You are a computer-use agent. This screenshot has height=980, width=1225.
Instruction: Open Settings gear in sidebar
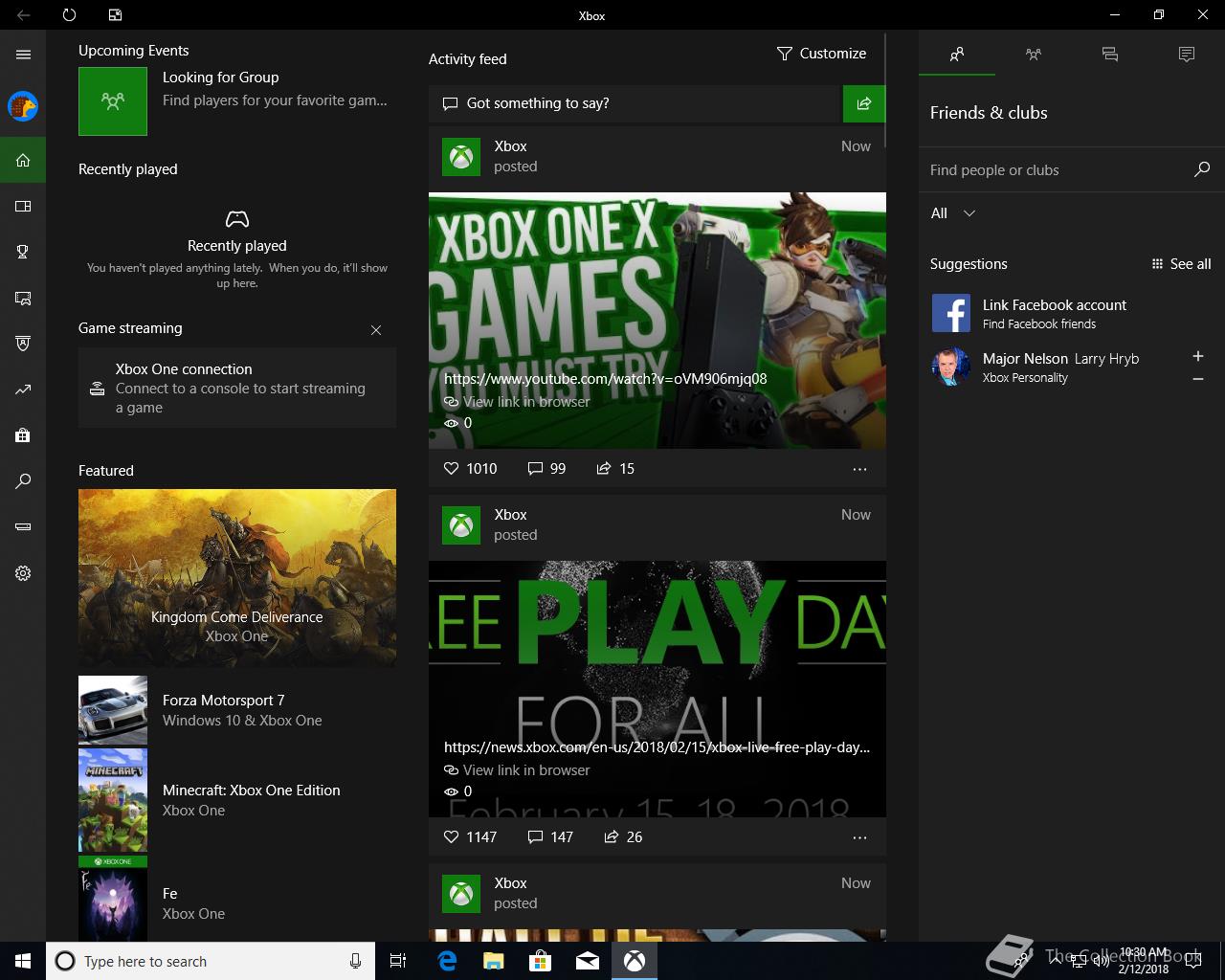click(x=23, y=573)
